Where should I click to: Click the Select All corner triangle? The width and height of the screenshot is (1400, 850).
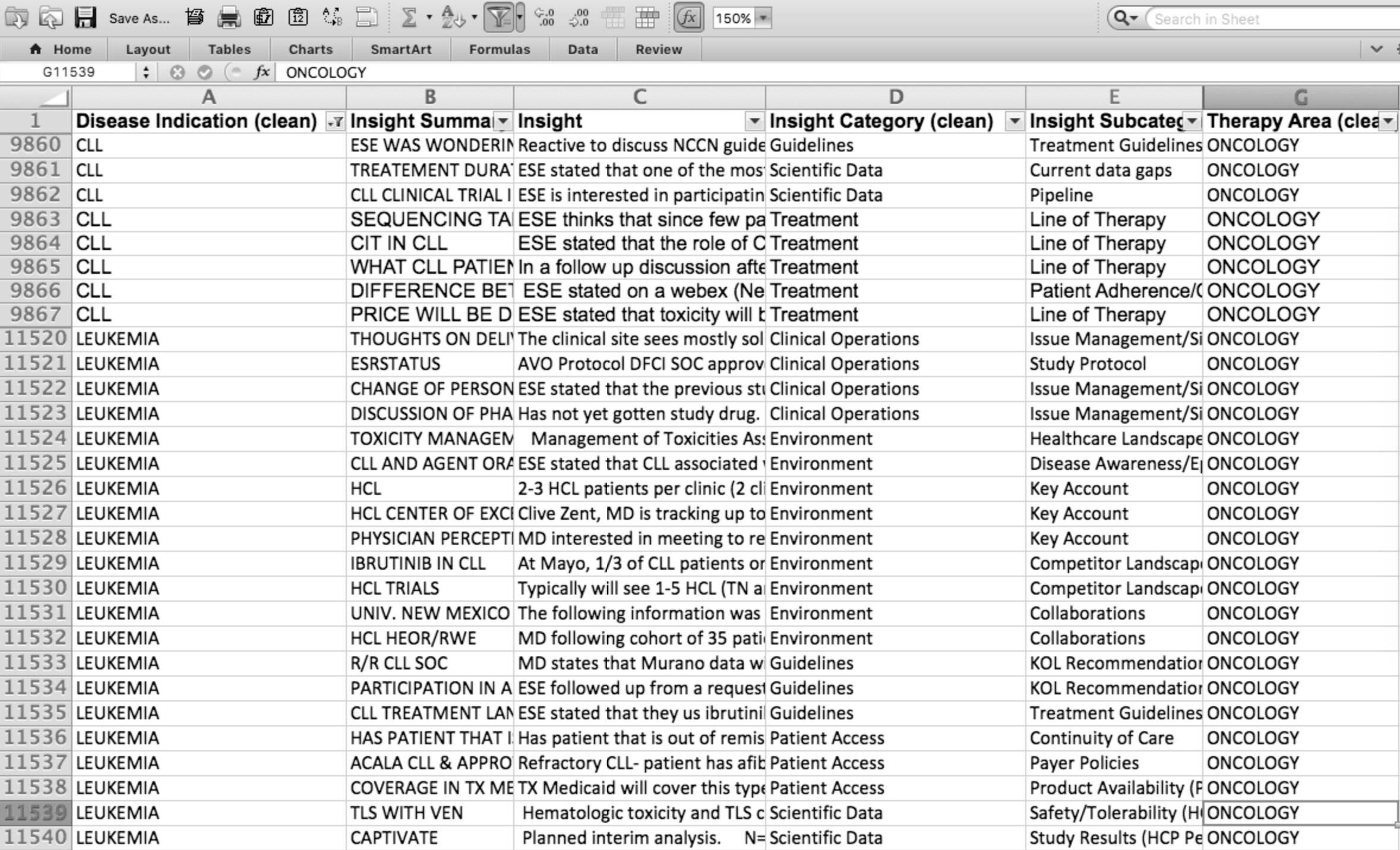[36, 97]
